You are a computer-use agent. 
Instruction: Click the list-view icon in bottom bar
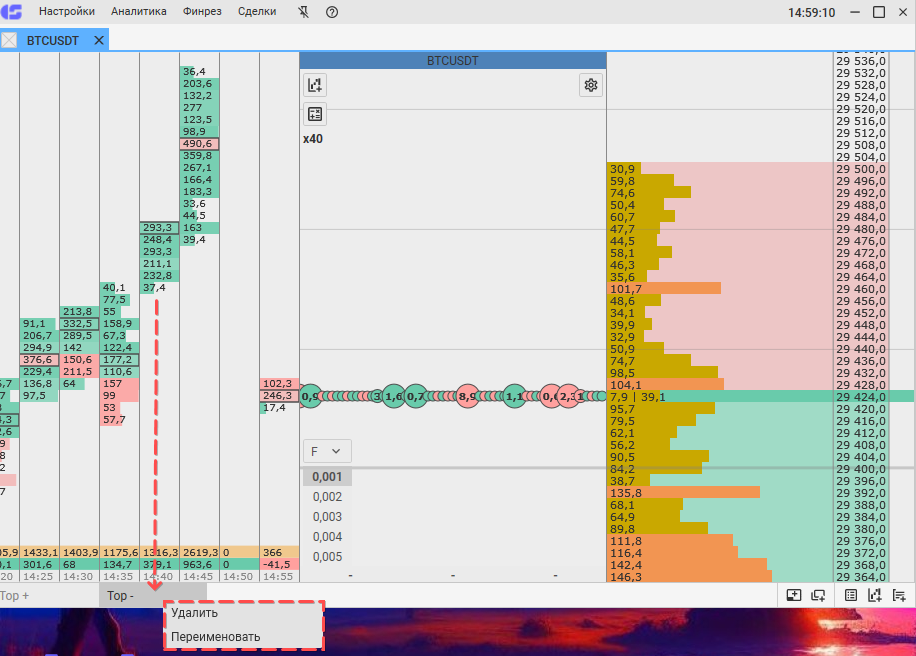tap(851, 595)
